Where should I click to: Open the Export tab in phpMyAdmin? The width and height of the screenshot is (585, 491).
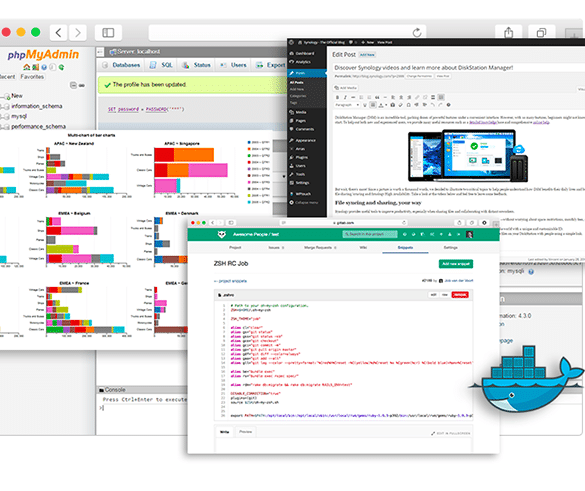[x=270, y=65]
